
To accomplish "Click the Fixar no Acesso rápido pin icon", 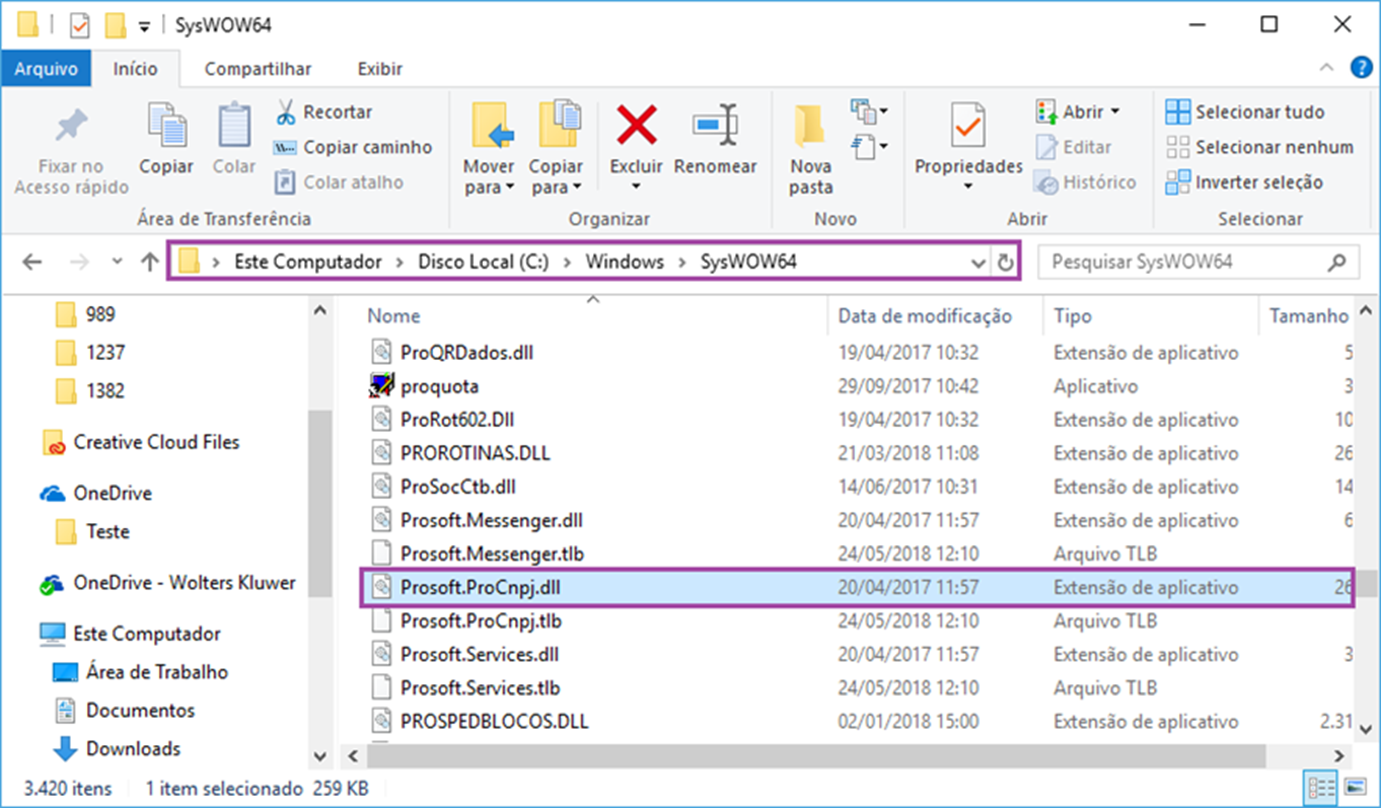I will pyautogui.click(x=71, y=126).
